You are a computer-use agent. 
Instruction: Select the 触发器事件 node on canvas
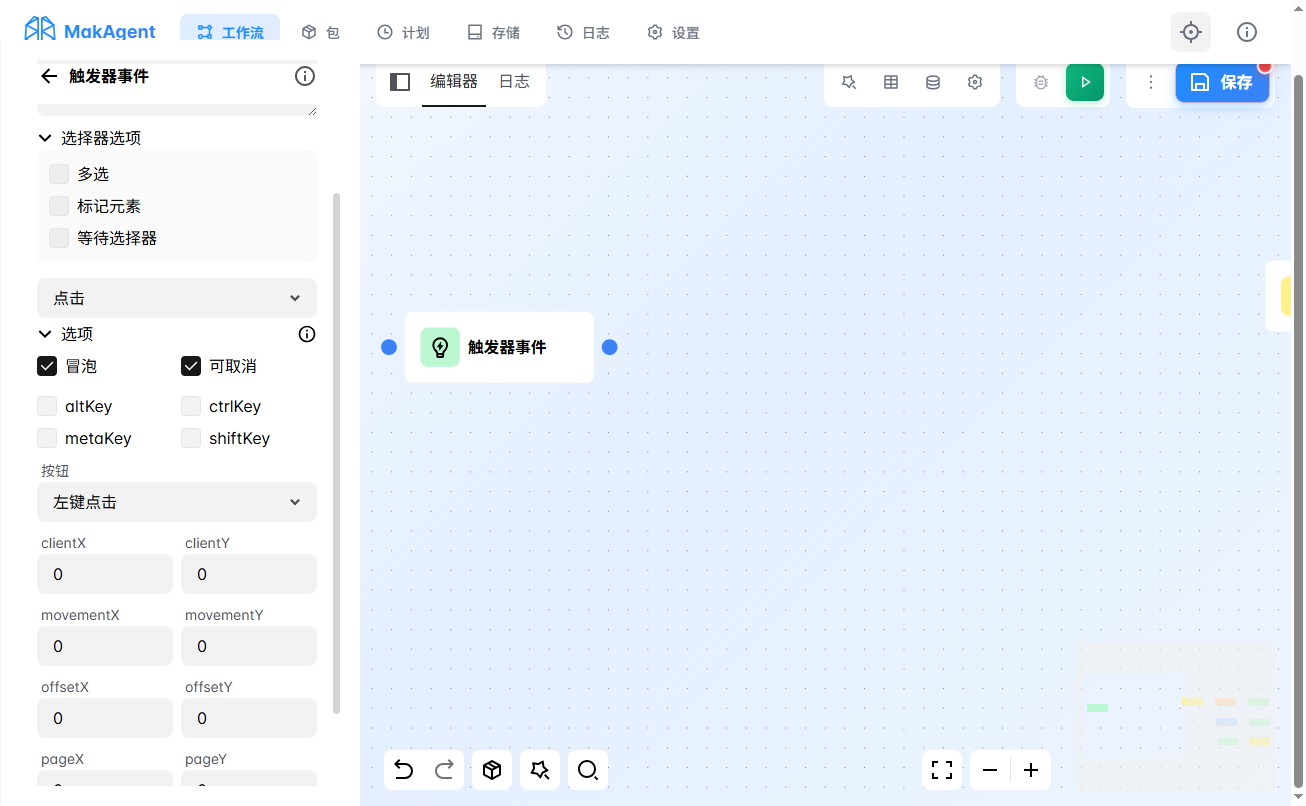click(x=499, y=347)
